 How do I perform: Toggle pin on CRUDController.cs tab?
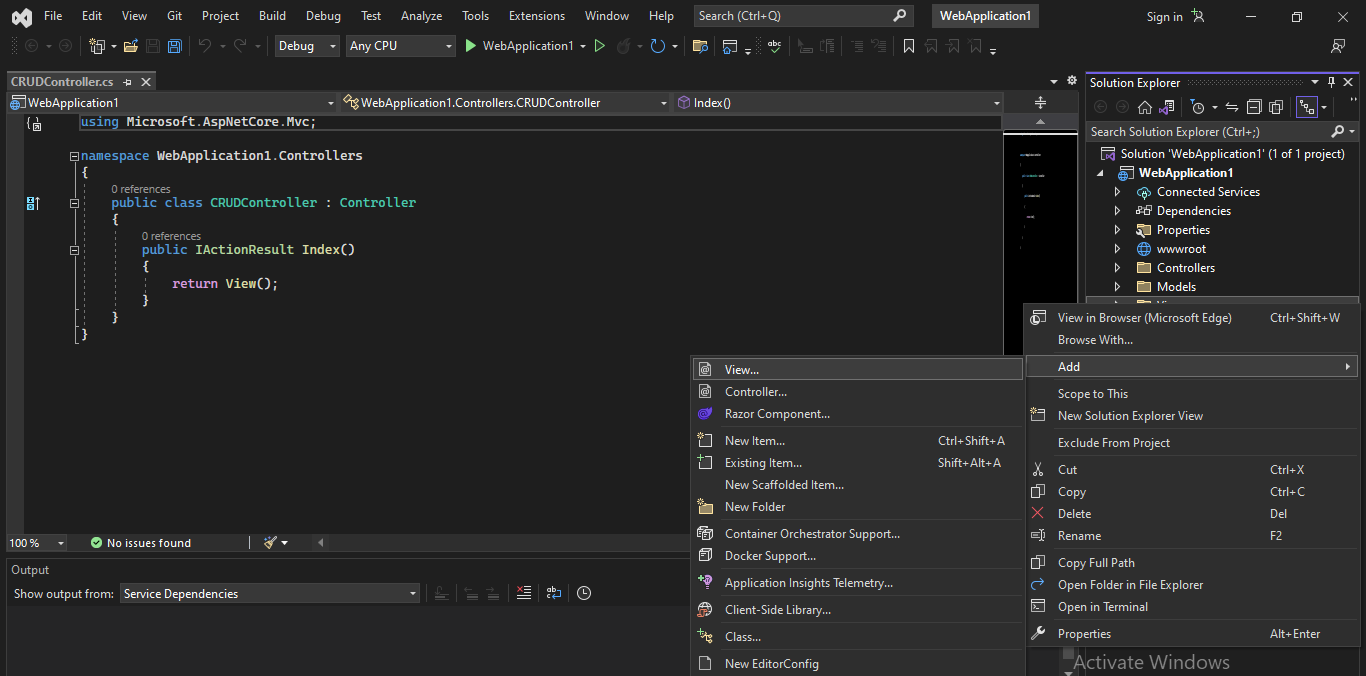coord(127,82)
